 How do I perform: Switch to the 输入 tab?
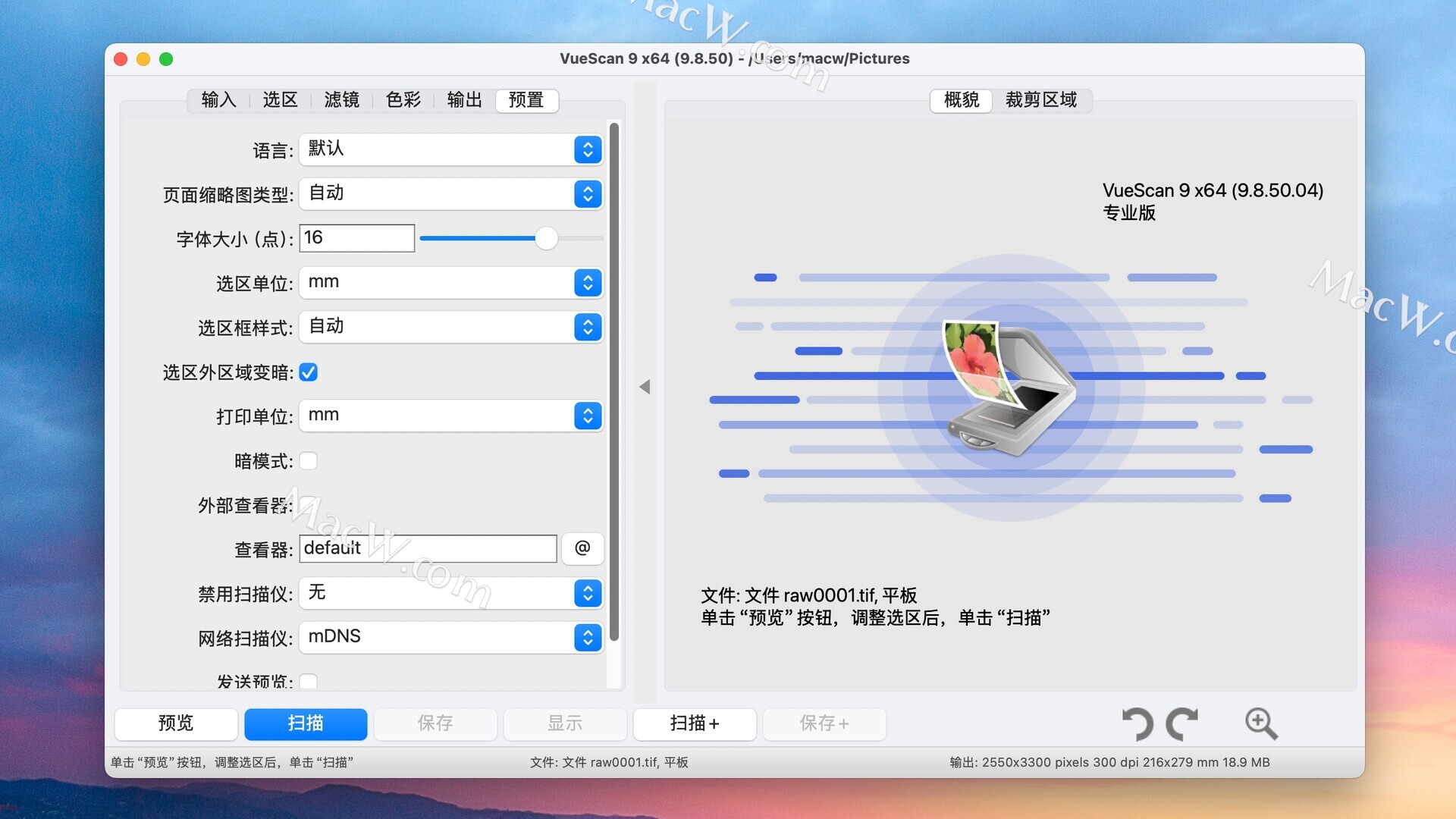coord(219,100)
